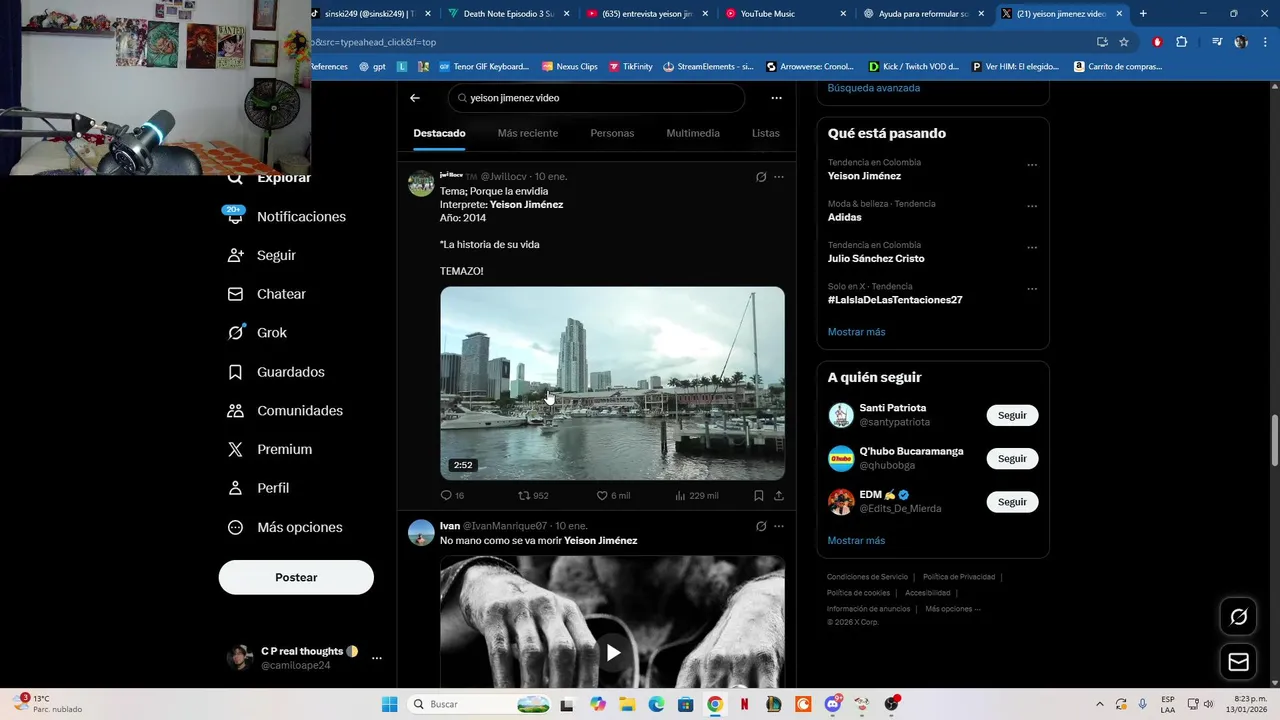1280x720 pixels.
Task: Like the post with 6 mil likes
Action: coord(613,495)
